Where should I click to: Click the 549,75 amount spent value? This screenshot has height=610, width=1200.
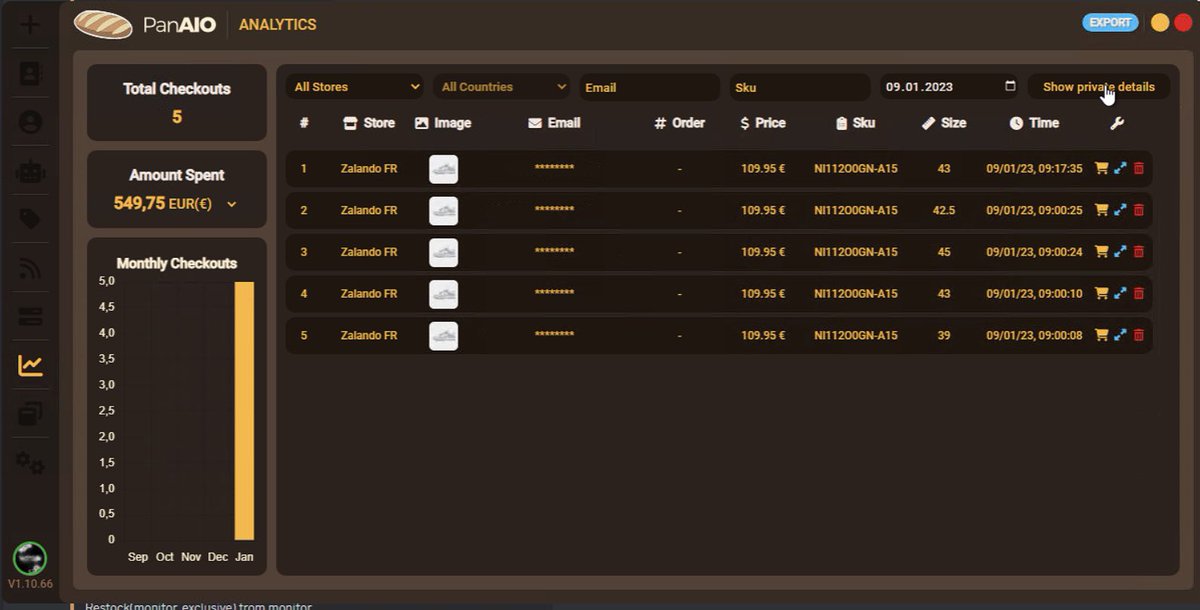[x=139, y=203]
